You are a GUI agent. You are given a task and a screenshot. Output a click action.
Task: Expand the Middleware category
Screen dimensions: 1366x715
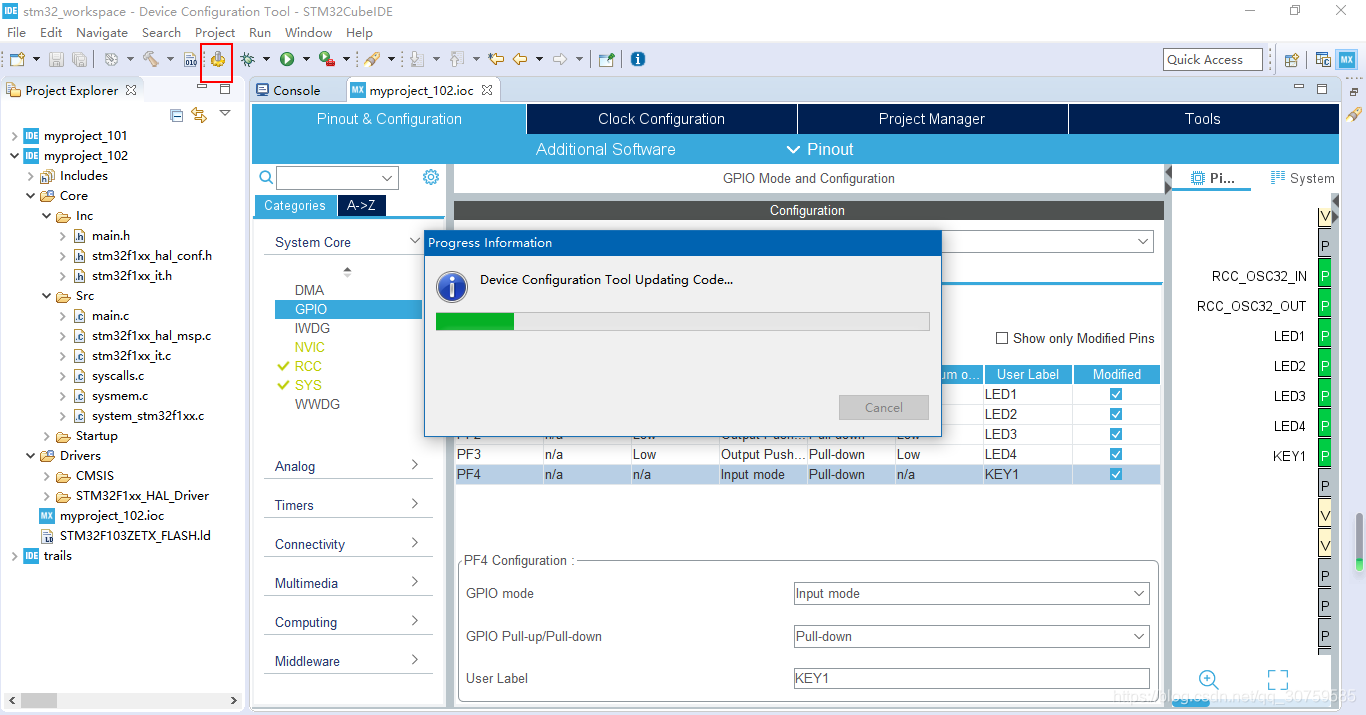415,660
